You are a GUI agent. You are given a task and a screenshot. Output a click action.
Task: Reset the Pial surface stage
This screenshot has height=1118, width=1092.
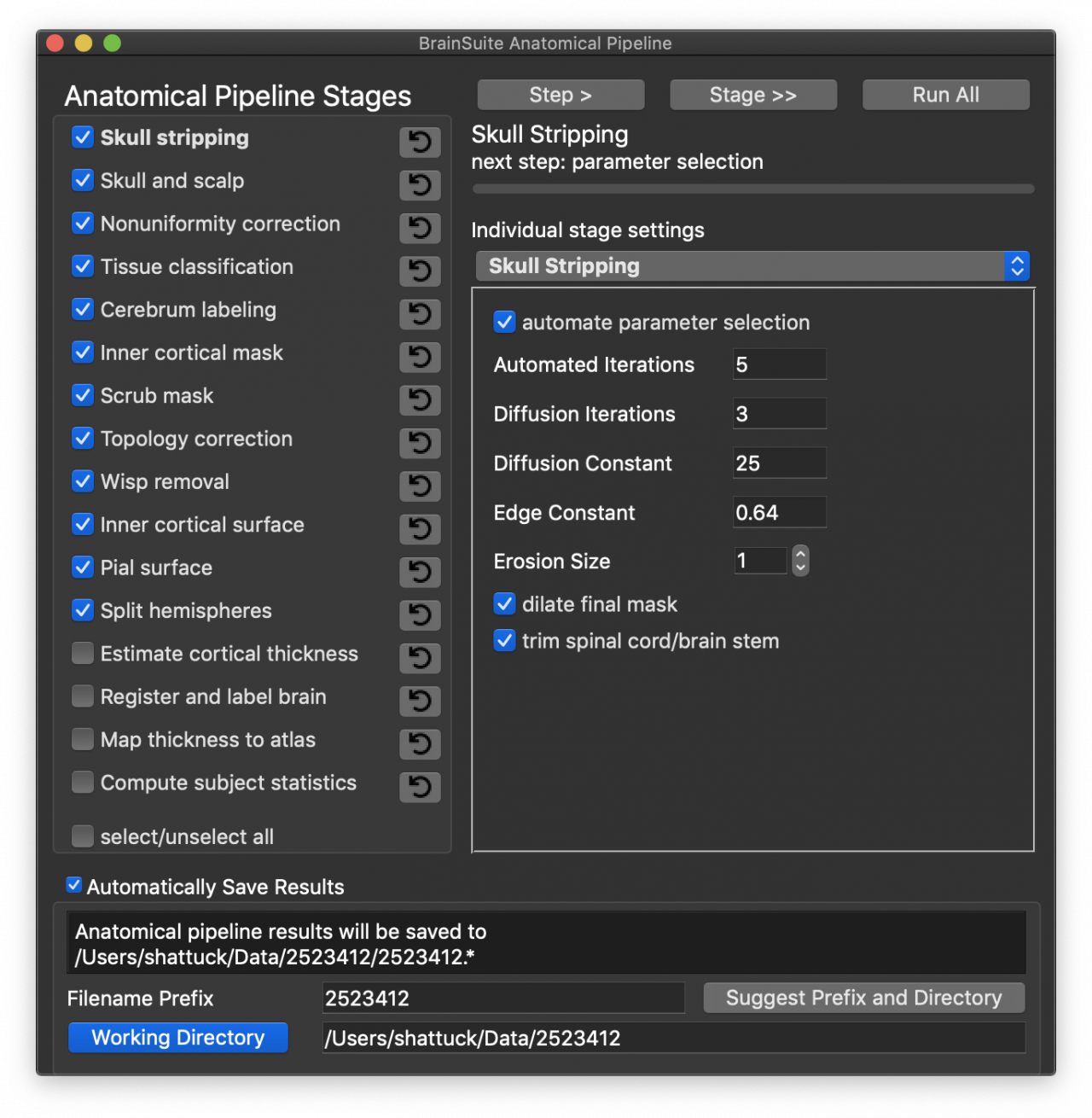[419, 572]
